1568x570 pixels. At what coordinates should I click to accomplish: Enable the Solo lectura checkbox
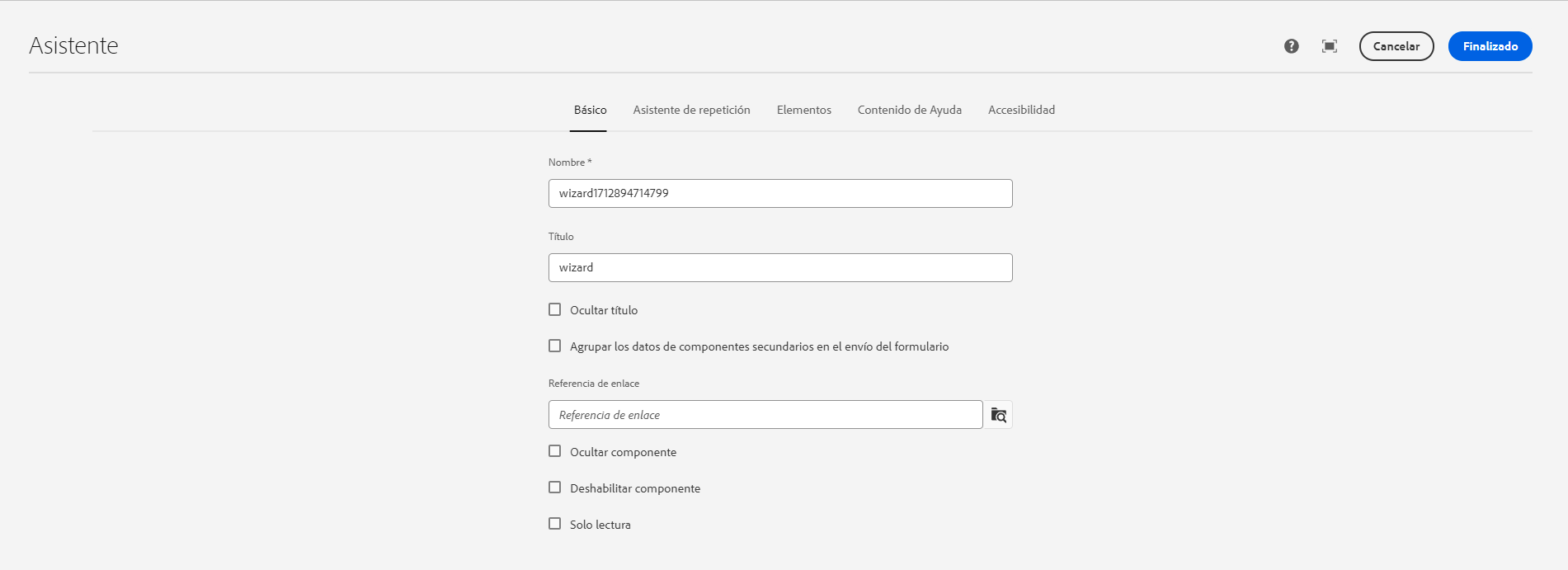click(x=555, y=524)
